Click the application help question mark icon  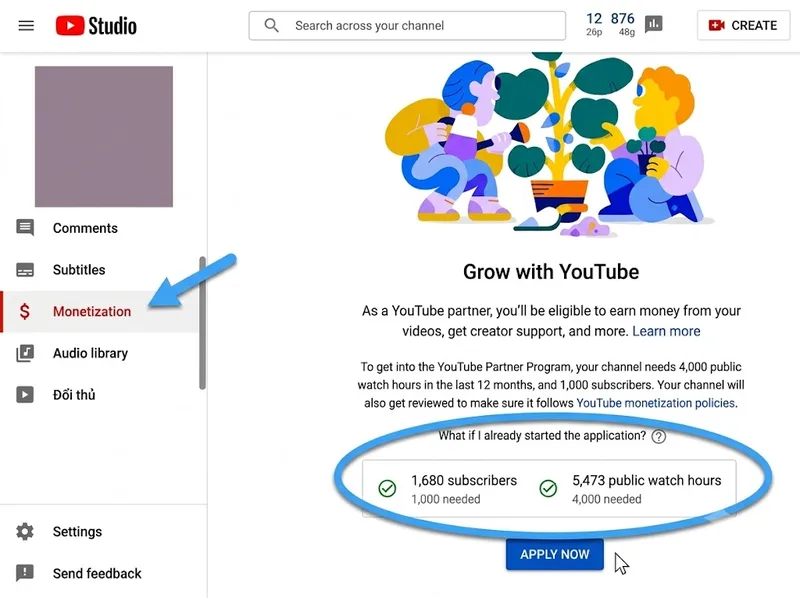click(x=659, y=436)
